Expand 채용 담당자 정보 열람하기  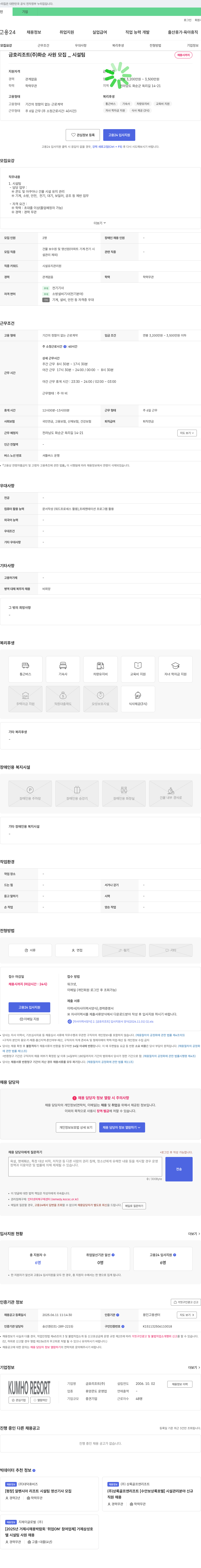pyautogui.click(x=122, y=1127)
